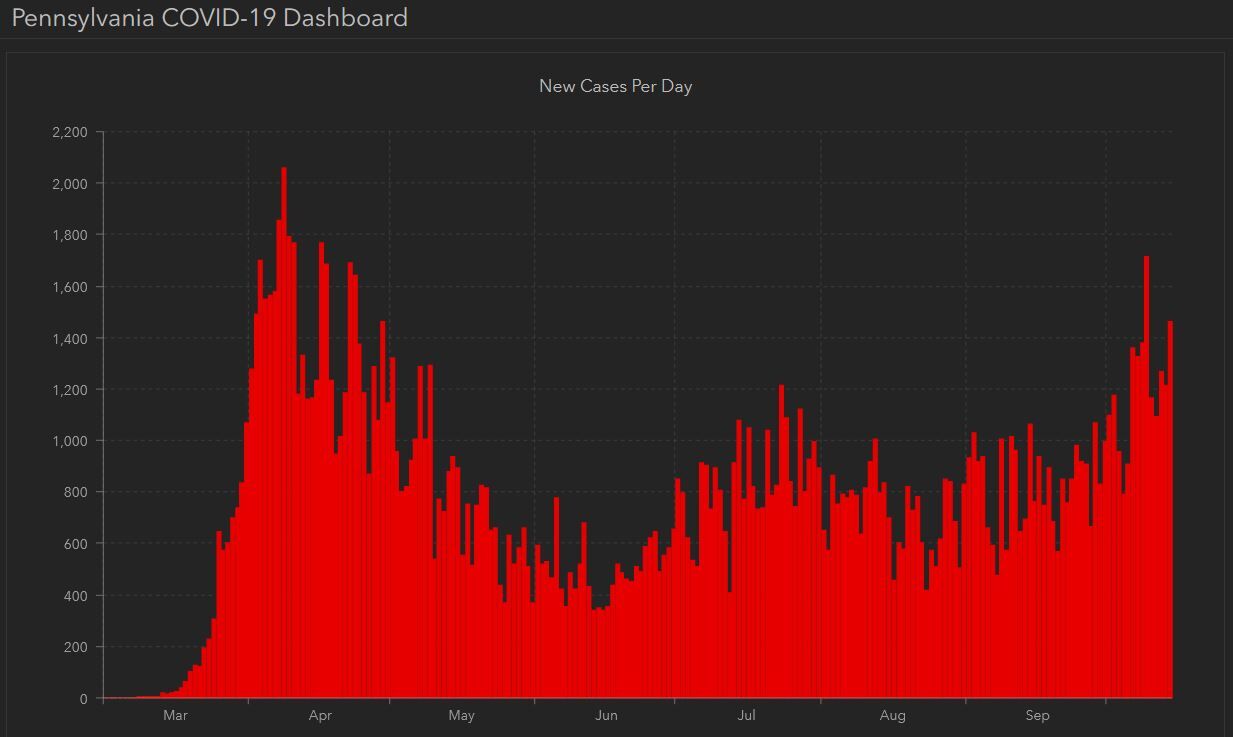Click the Jun x-axis label
The image size is (1233, 737).
[606, 716]
